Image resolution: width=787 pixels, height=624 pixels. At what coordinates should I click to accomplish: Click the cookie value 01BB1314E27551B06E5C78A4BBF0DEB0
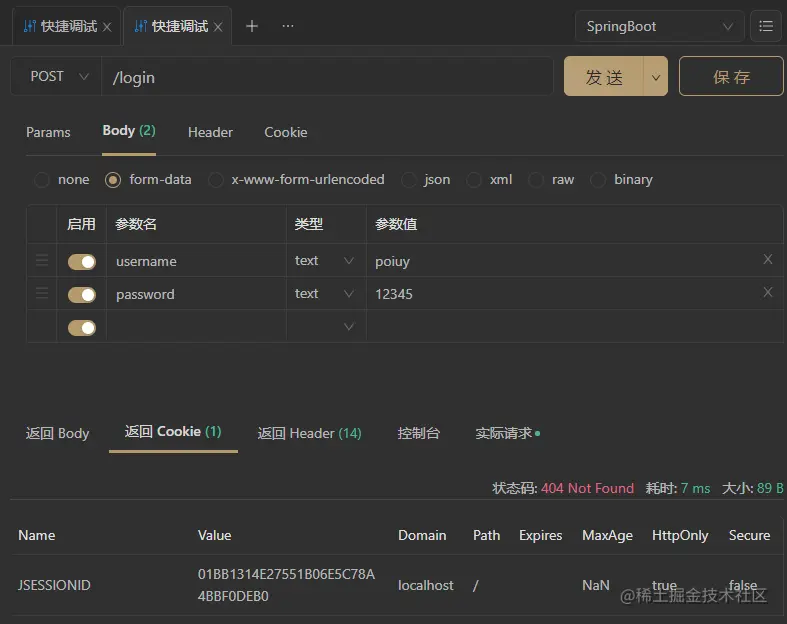[286, 585]
